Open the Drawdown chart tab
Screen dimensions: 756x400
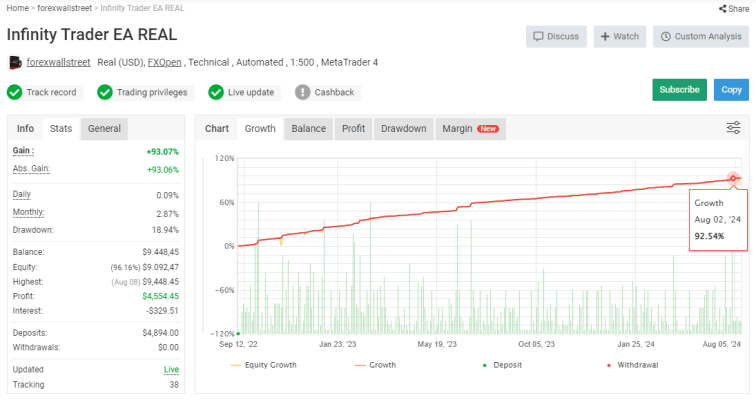(403, 128)
